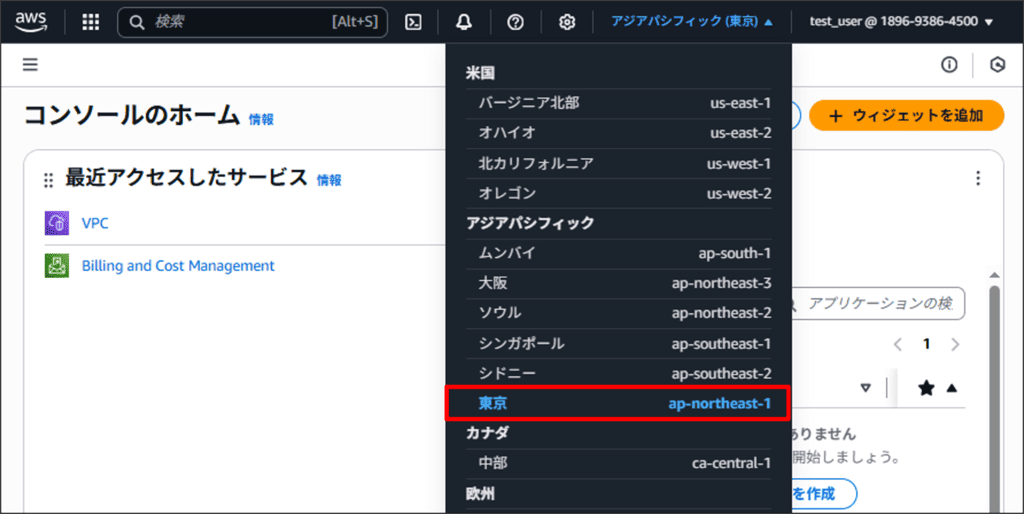Click the Billing and Cost Management icon
This screenshot has width=1024, height=514.
57,266
